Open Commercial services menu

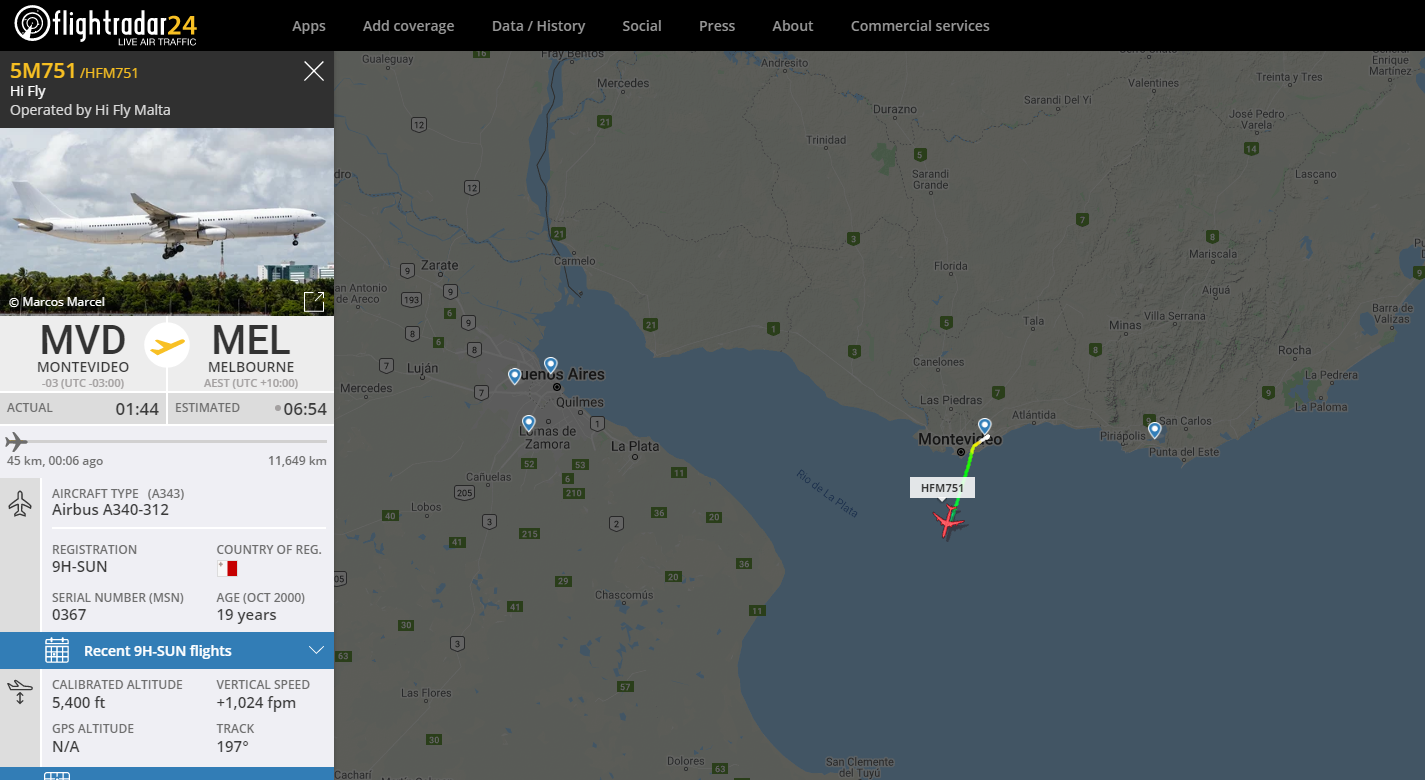tap(920, 26)
